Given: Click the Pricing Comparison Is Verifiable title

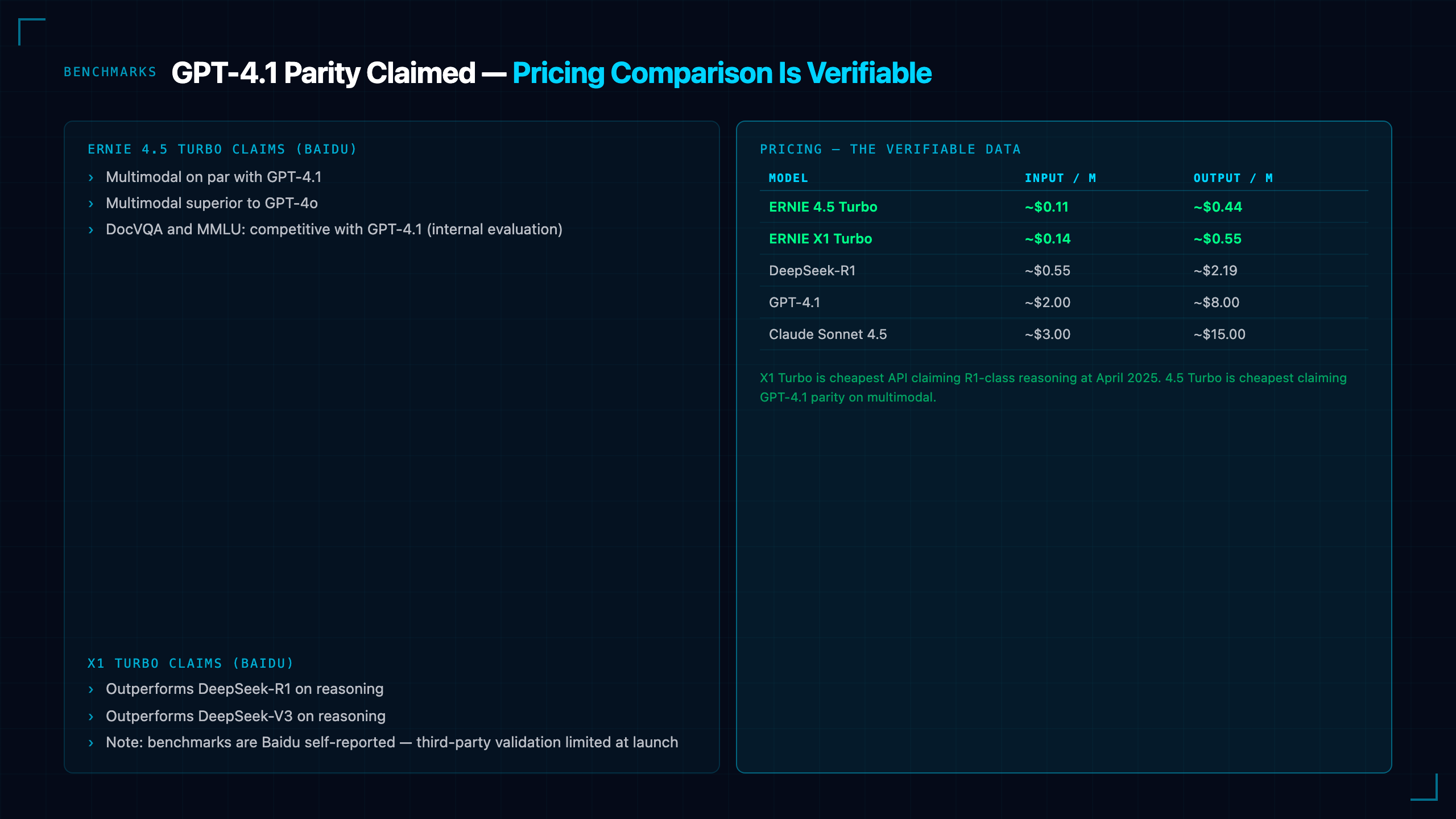Looking at the screenshot, I should [x=722, y=73].
